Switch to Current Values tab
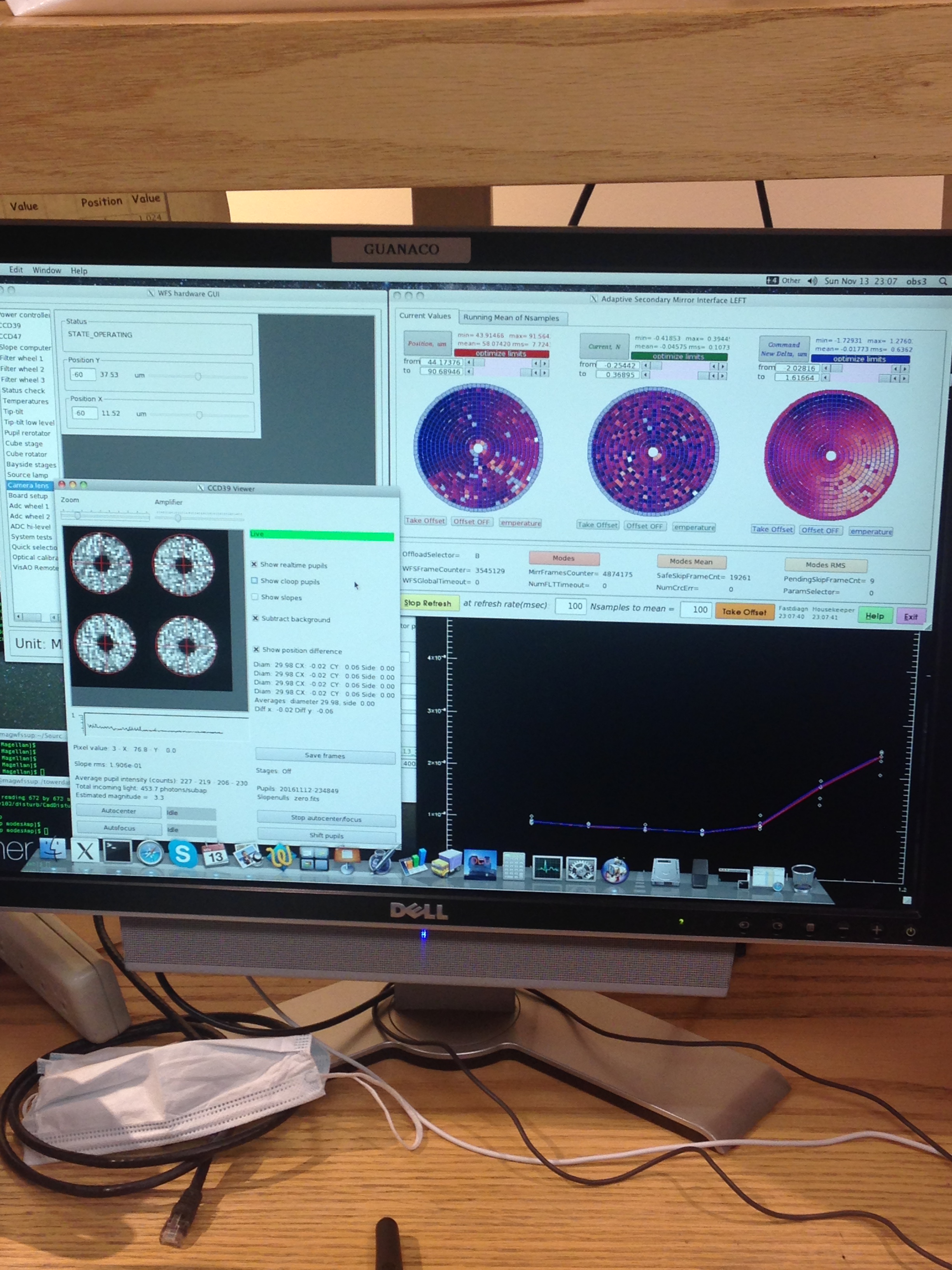 click(425, 316)
